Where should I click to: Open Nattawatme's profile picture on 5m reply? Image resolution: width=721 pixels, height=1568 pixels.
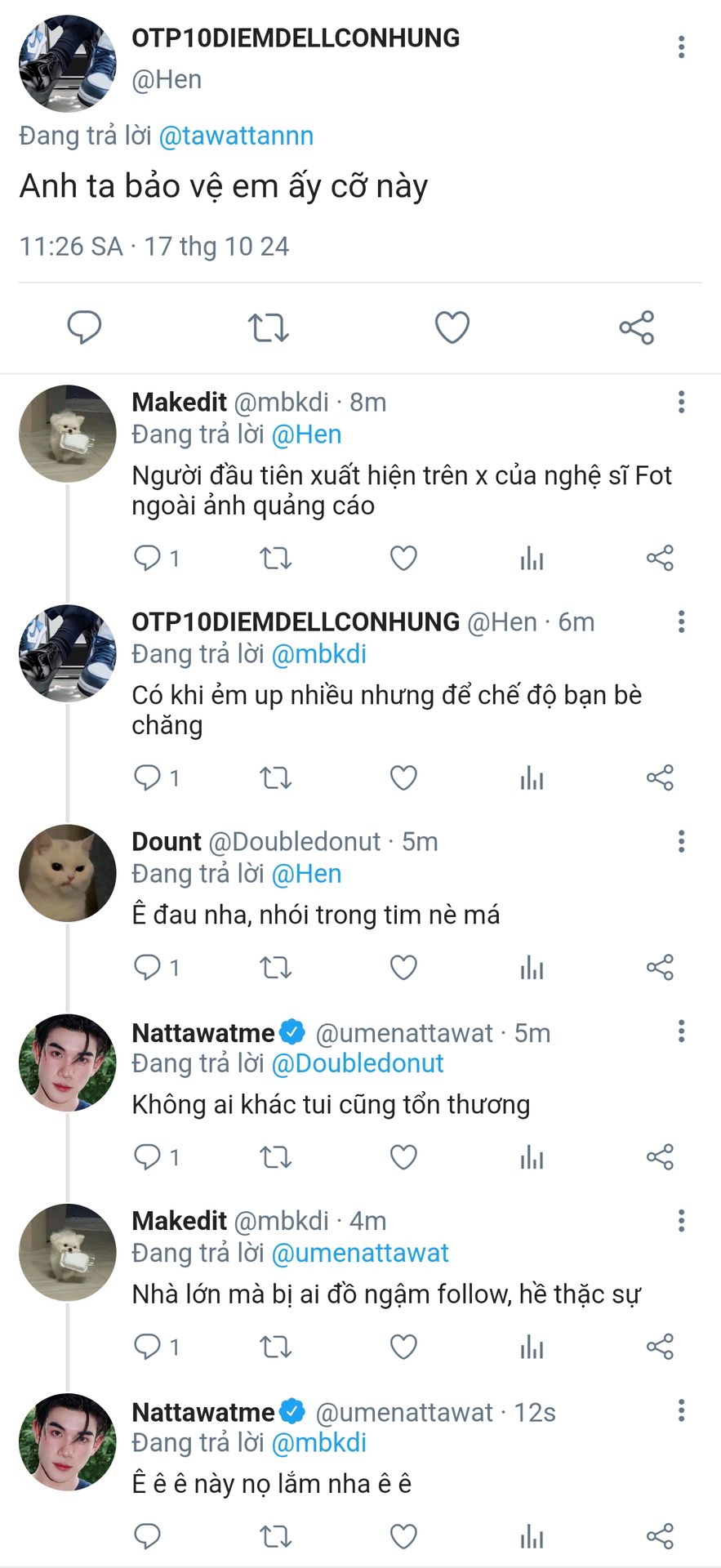[68, 1062]
